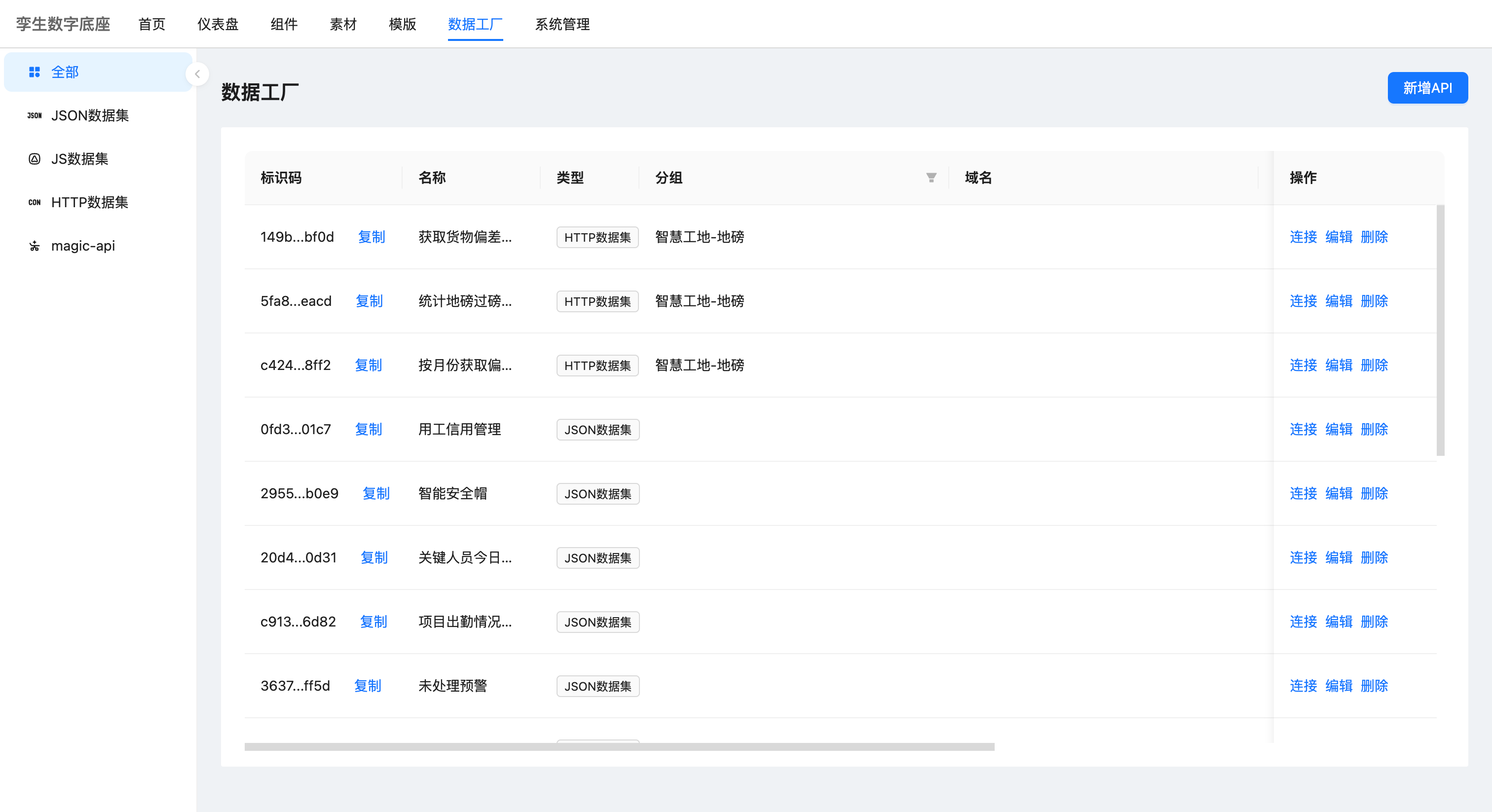Click 连接 for 用工信用管理

(1303, 430)
